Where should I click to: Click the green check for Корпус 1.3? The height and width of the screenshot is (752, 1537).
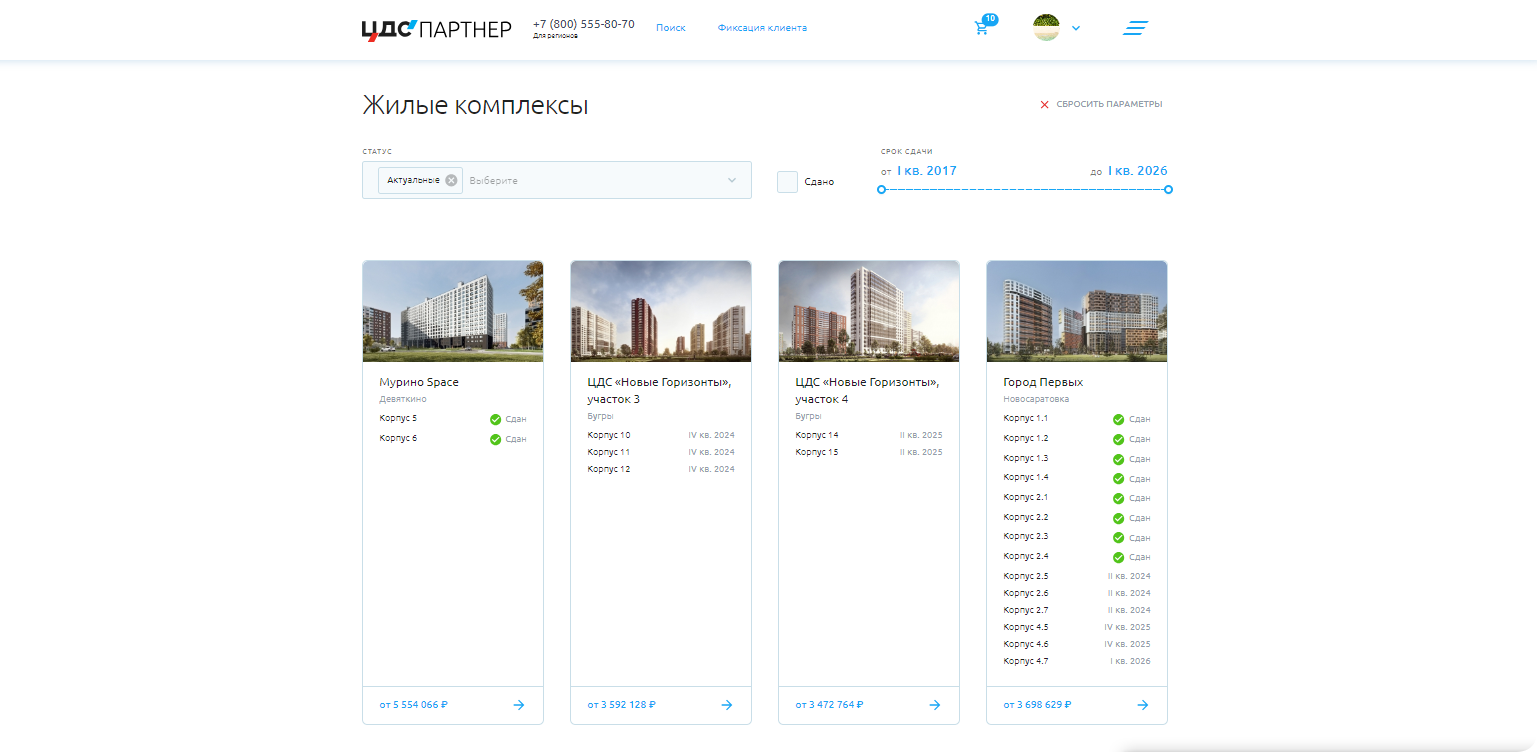pos(1119,459)
